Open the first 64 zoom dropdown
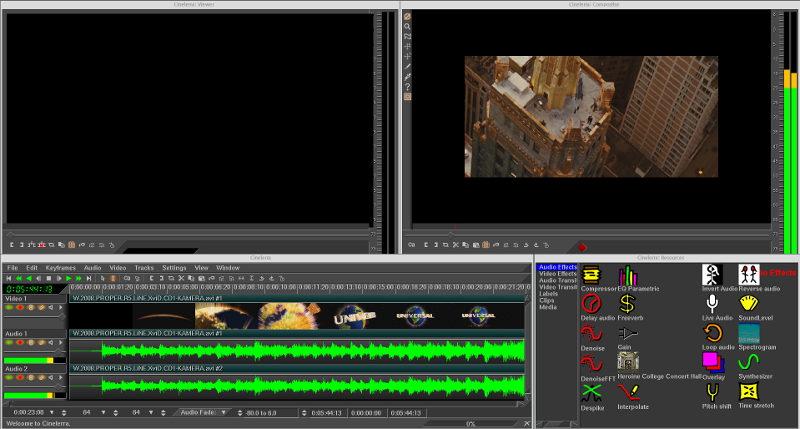 [x=103, y=413]
